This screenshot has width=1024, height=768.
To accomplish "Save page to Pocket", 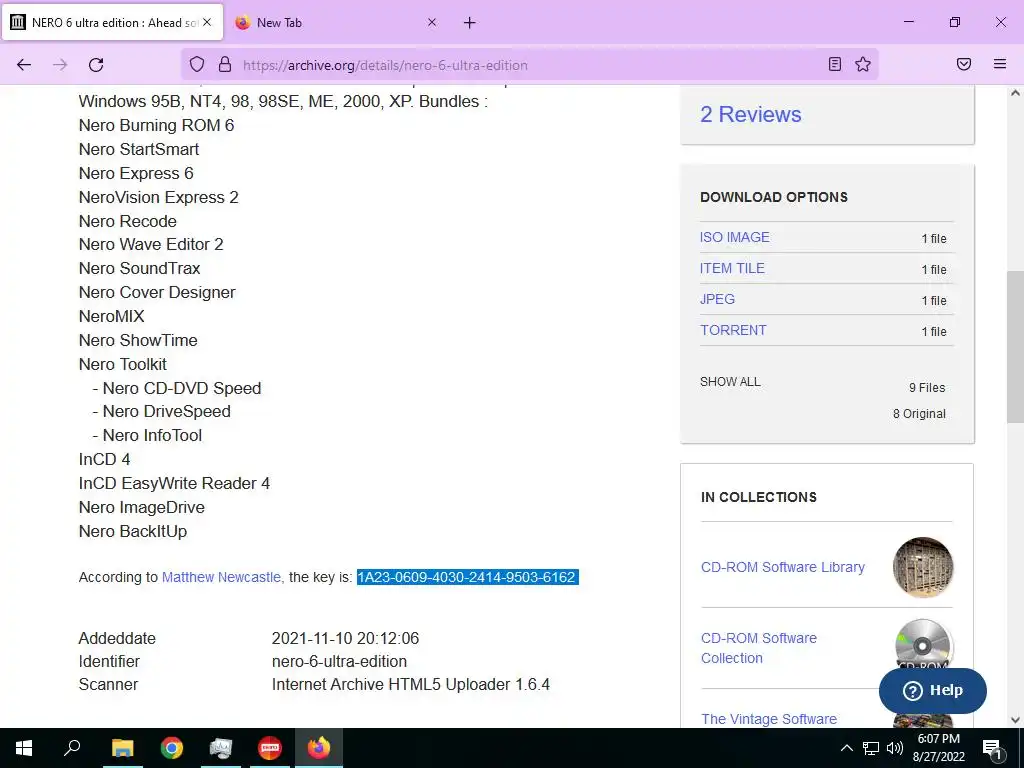I will [x=964, y=64].
